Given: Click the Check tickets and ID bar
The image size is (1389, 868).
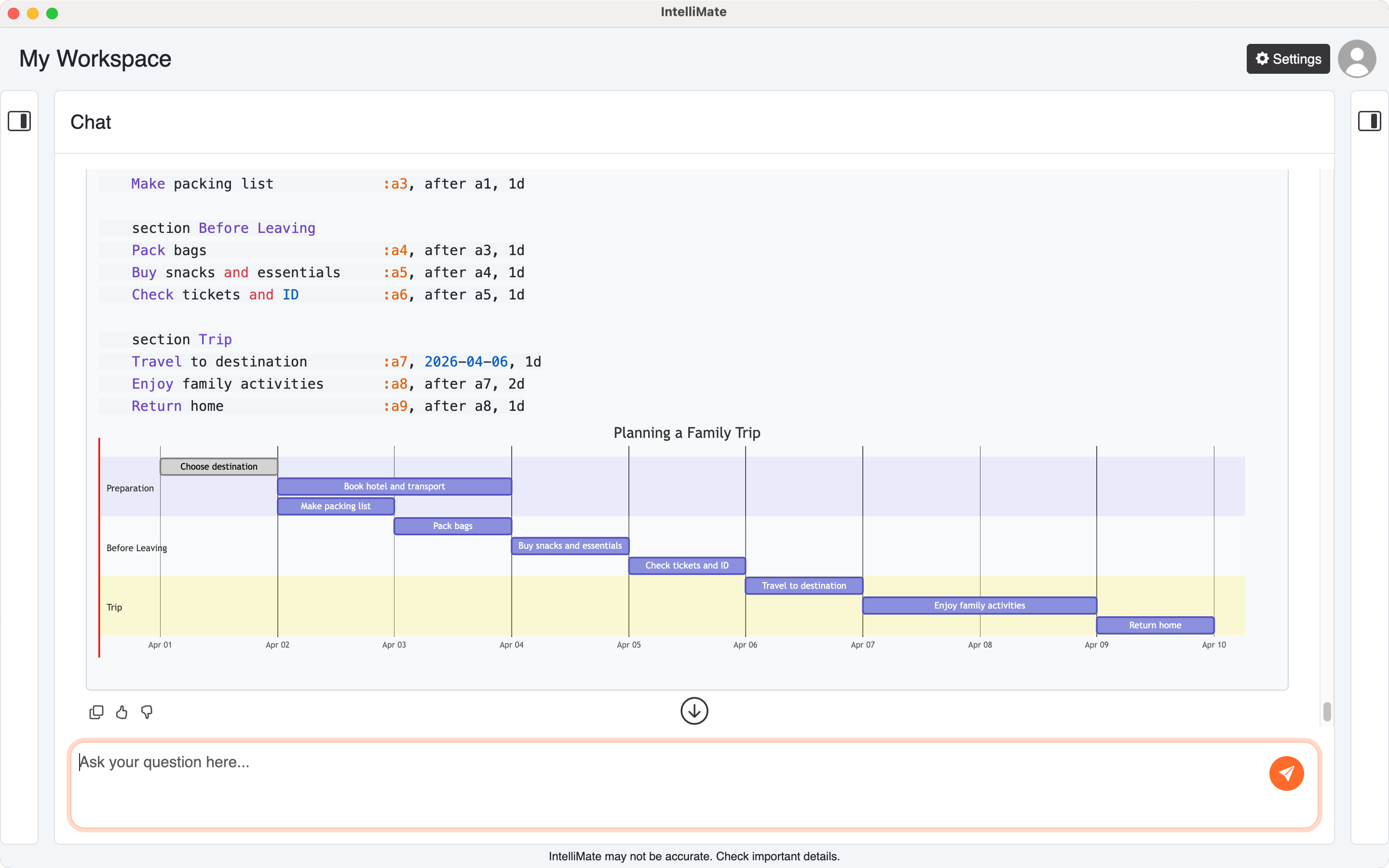Looking at the screenshot, I should [686, 565].
